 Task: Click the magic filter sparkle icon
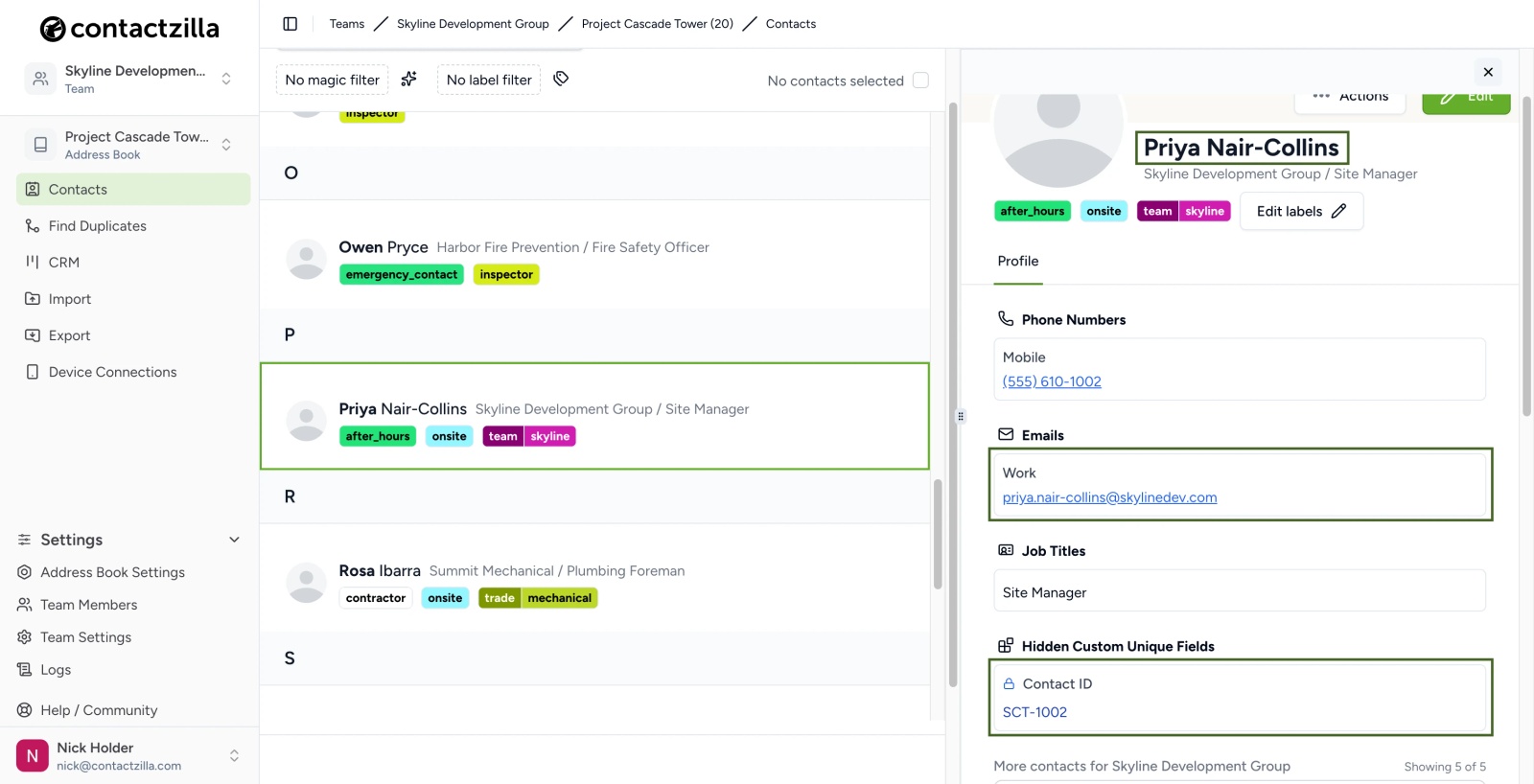[x=409, y=79]
